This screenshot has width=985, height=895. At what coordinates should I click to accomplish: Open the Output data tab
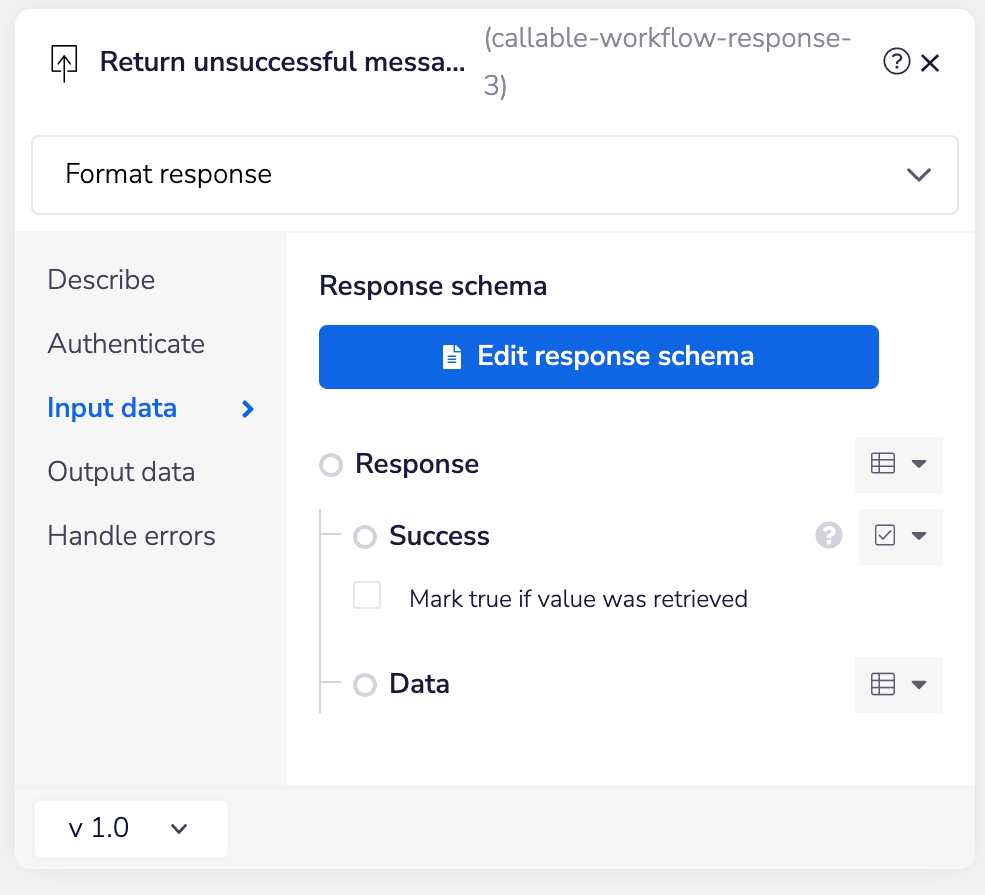121,472
